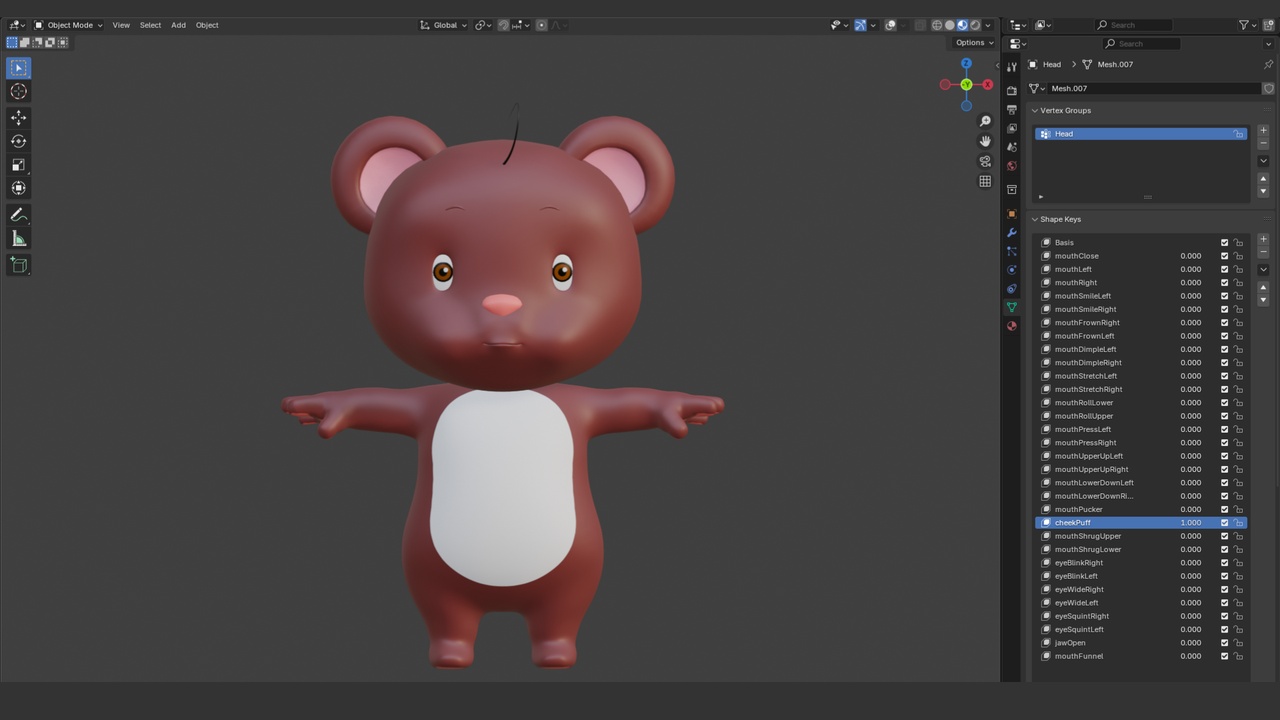Collapse the Shape Keys panel
This screenshot has height=720, width=1280.
[1035, 220]
